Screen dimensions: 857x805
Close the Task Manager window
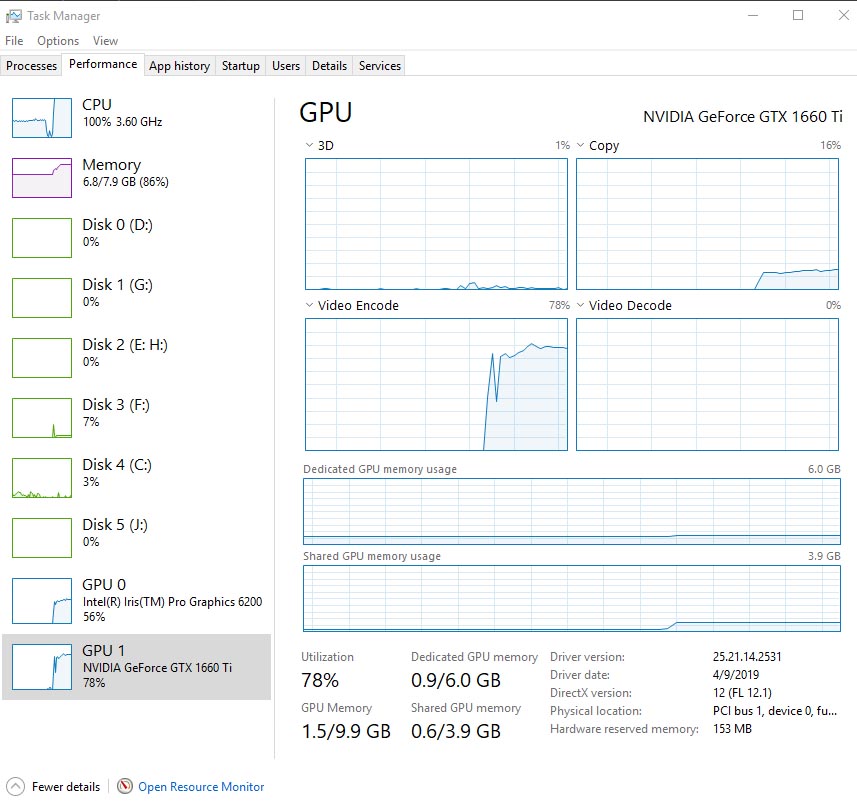[843, 15]
